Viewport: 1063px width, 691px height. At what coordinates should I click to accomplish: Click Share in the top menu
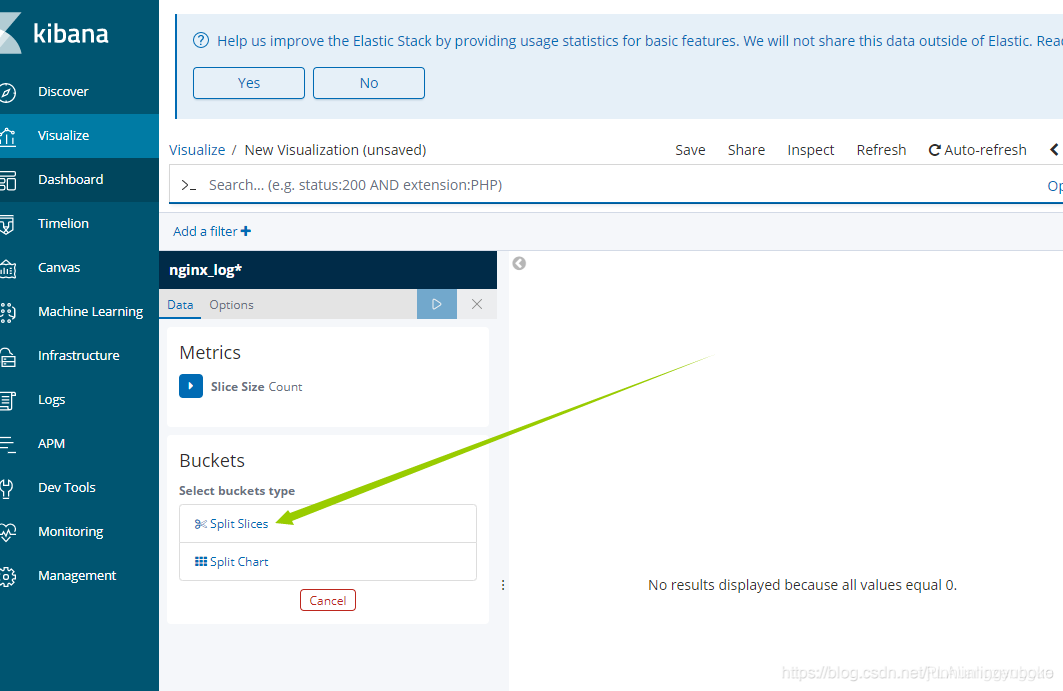[746, 150]
